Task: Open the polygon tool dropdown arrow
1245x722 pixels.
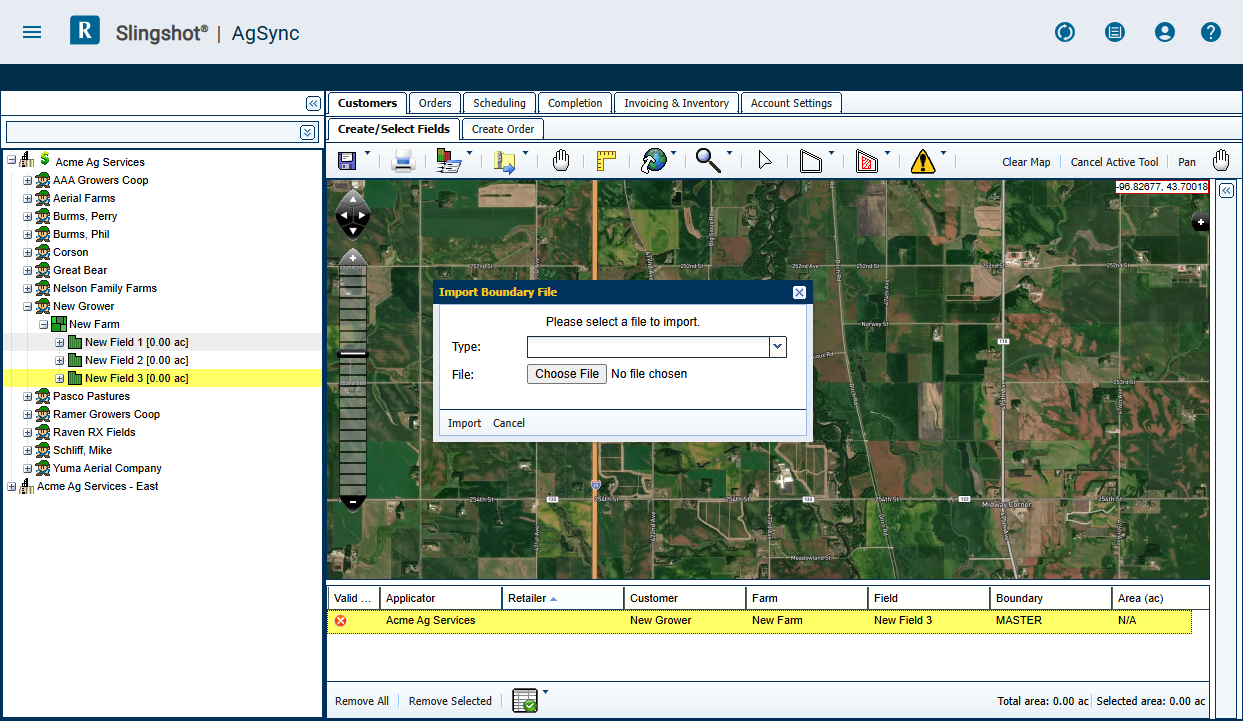Action: (x=832, y=154)
